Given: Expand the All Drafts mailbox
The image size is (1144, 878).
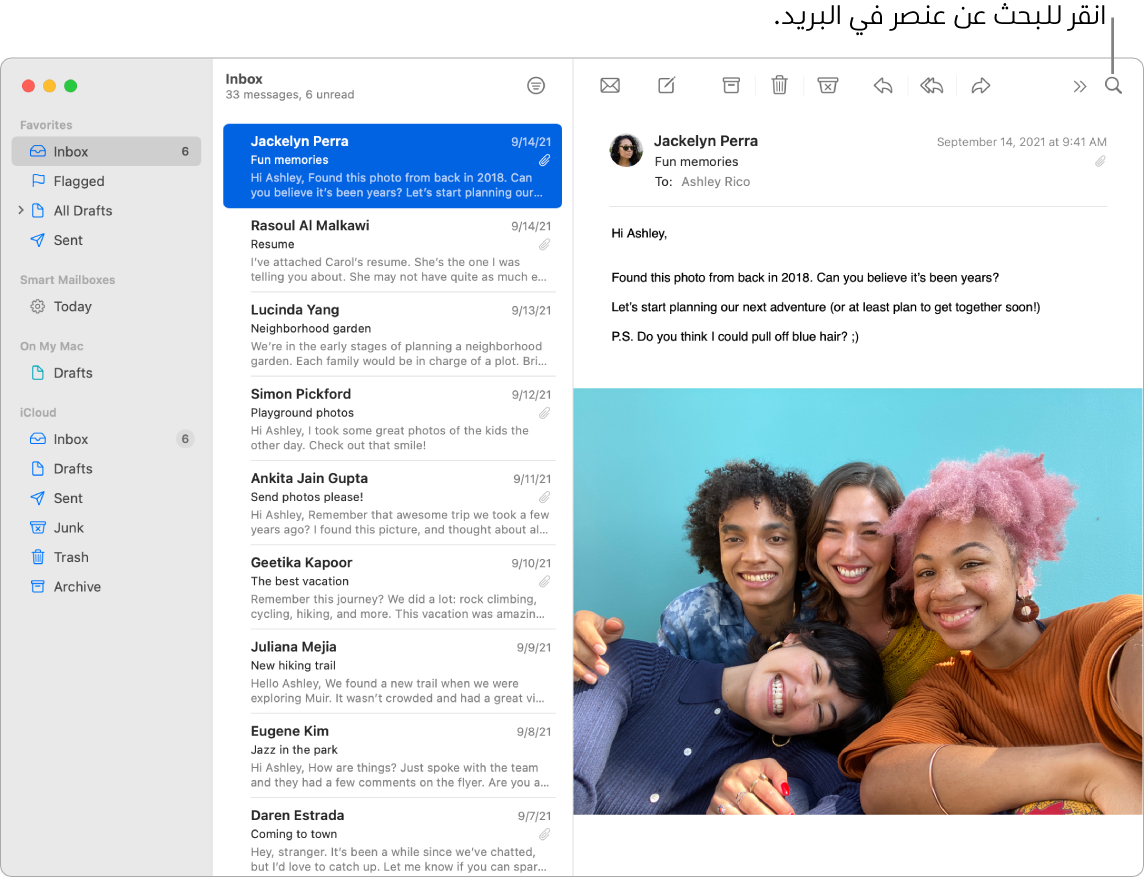Looking at the screenshot, I should pos(20,210).
